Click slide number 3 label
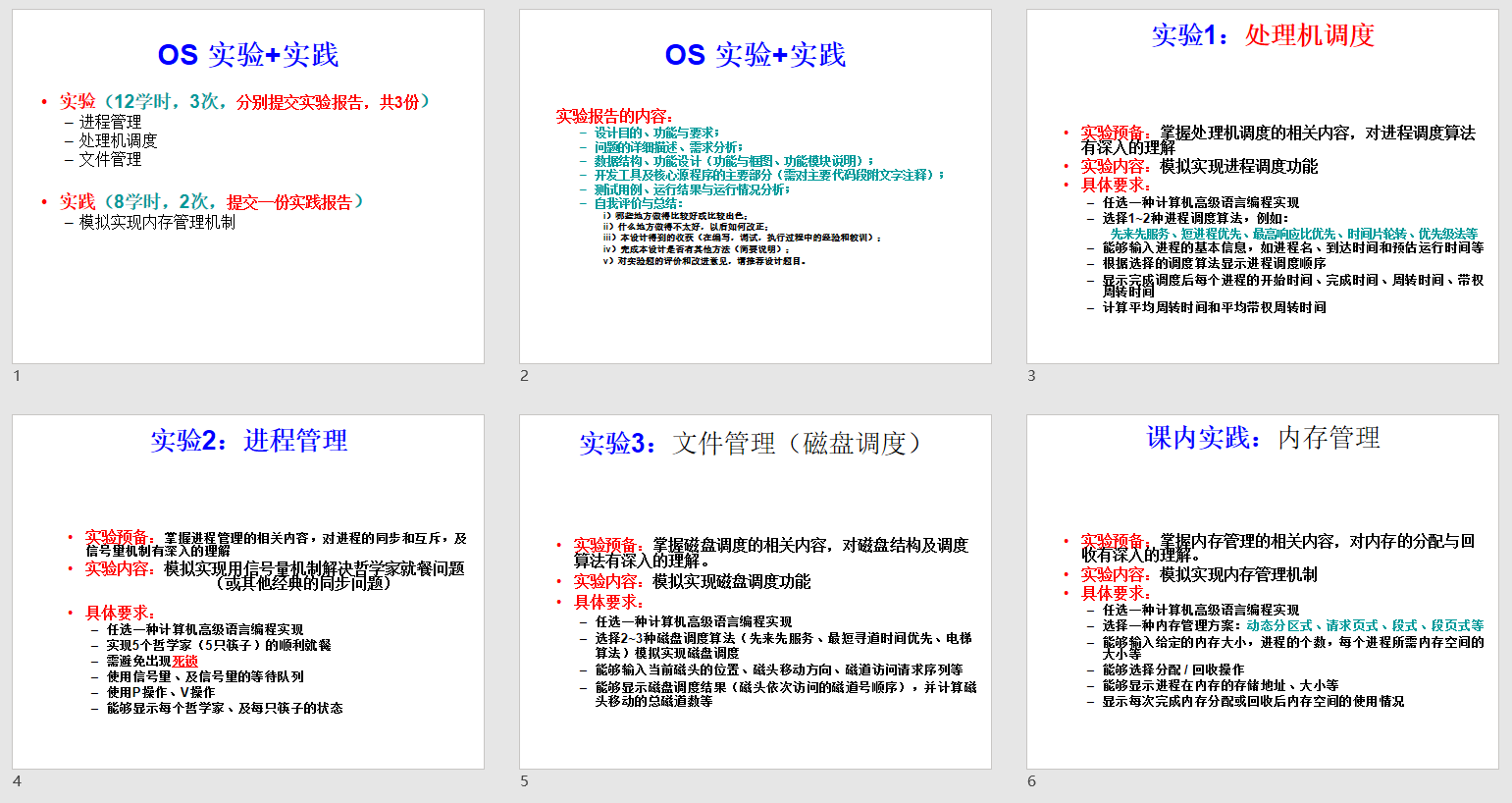The height and width of the screenshot is (803, 1512). pos(1031,376)
